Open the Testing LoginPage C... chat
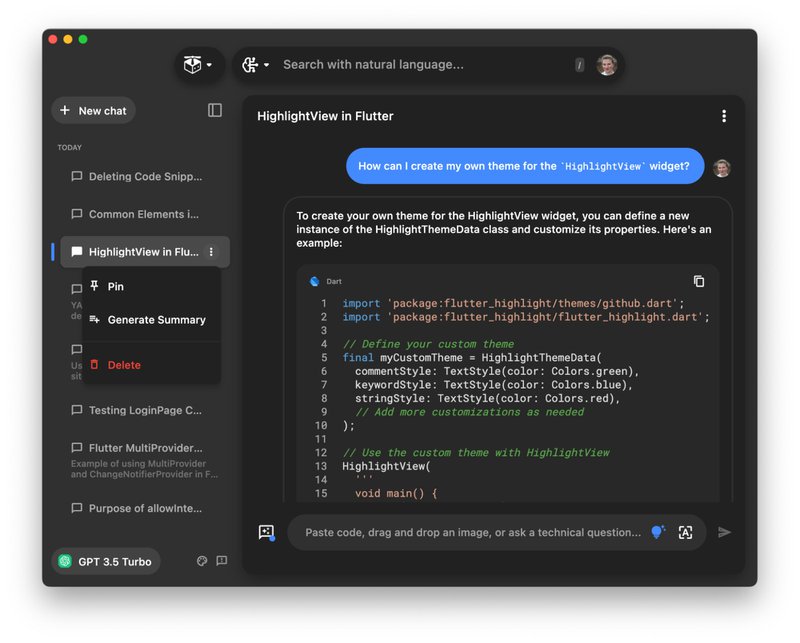800x643 pixels. coord(145,410)
